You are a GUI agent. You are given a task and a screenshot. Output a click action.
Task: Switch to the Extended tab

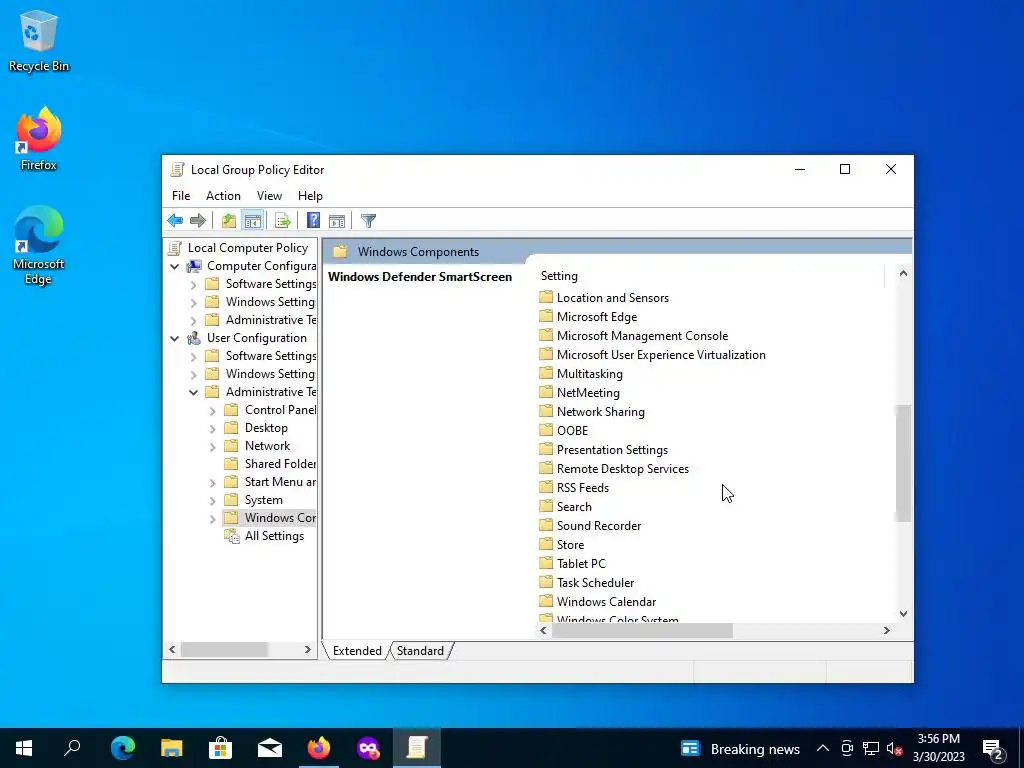click(357, 651)
